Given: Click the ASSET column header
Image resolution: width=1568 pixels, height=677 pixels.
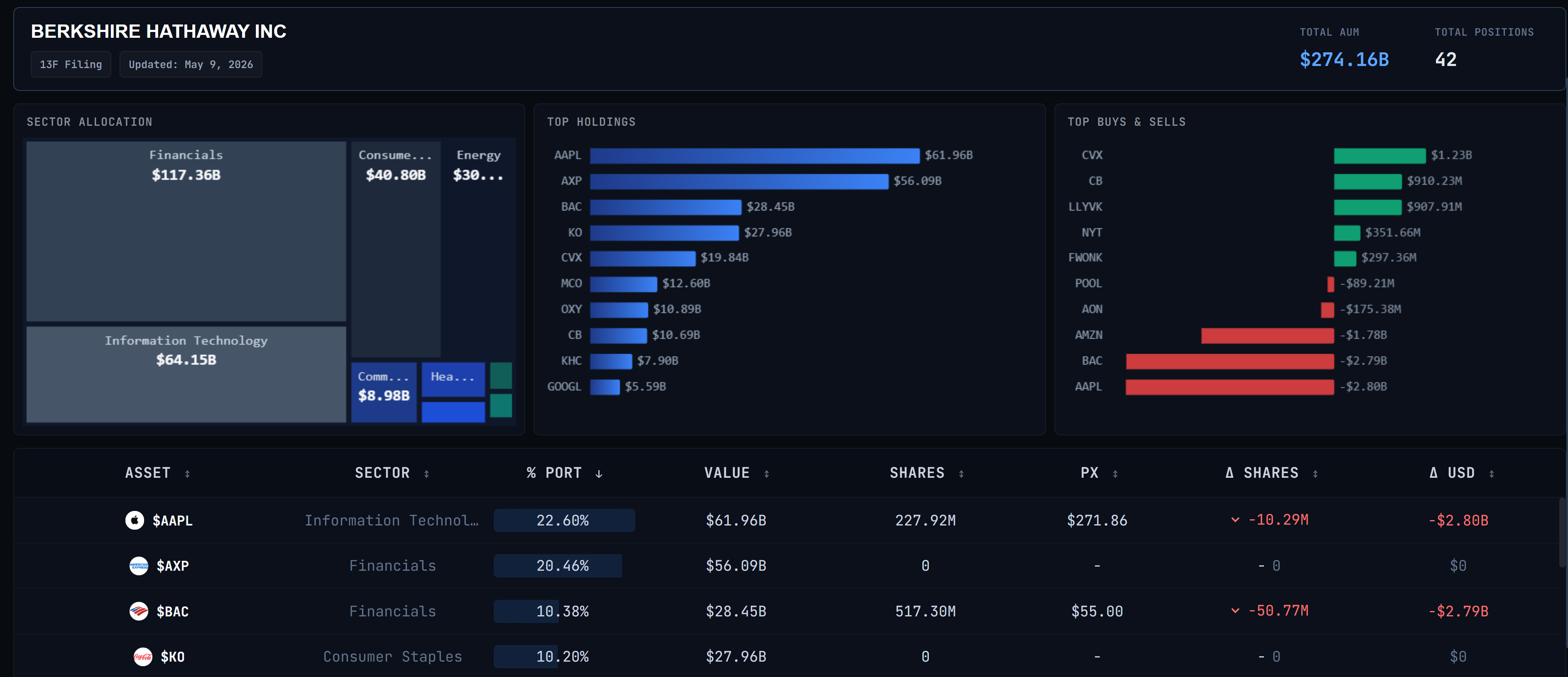Looking at the screenshot, I should pos(148,473).
